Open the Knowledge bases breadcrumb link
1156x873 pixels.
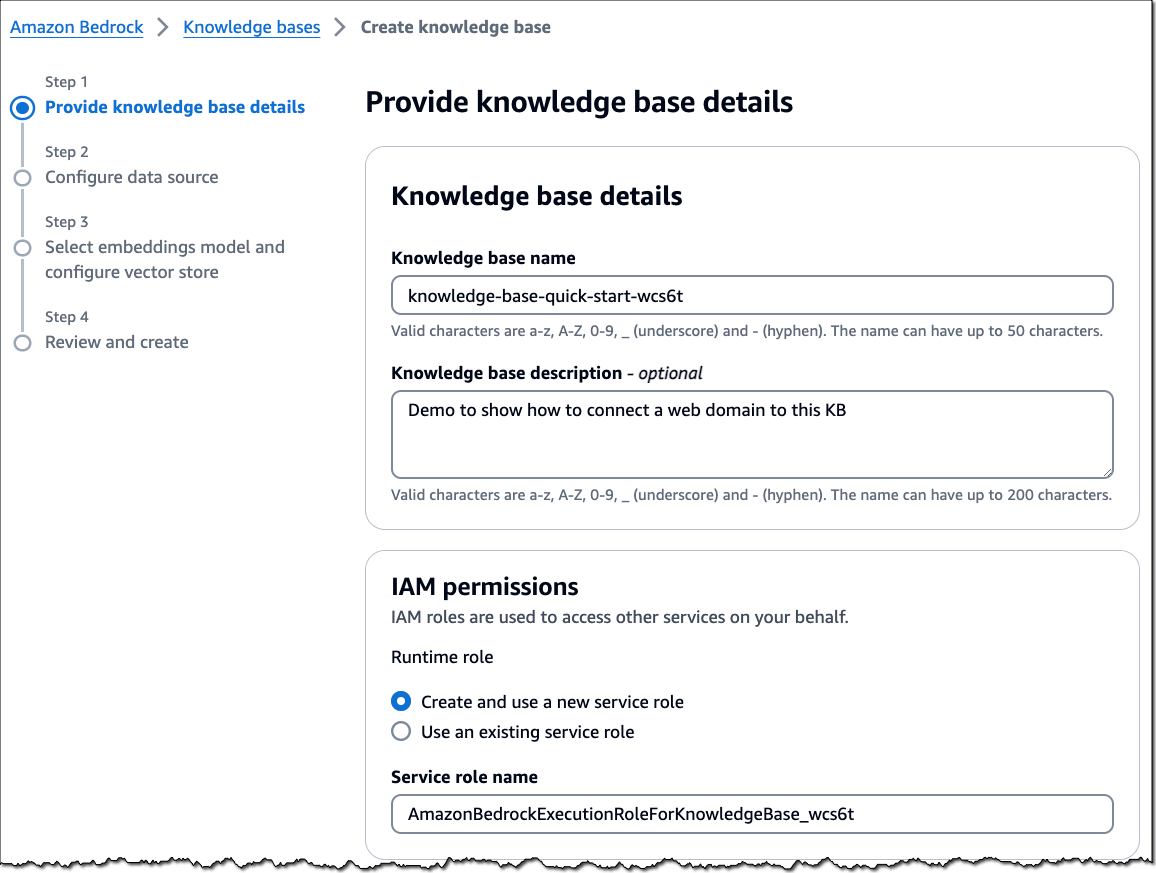click(x=251, y=27)
